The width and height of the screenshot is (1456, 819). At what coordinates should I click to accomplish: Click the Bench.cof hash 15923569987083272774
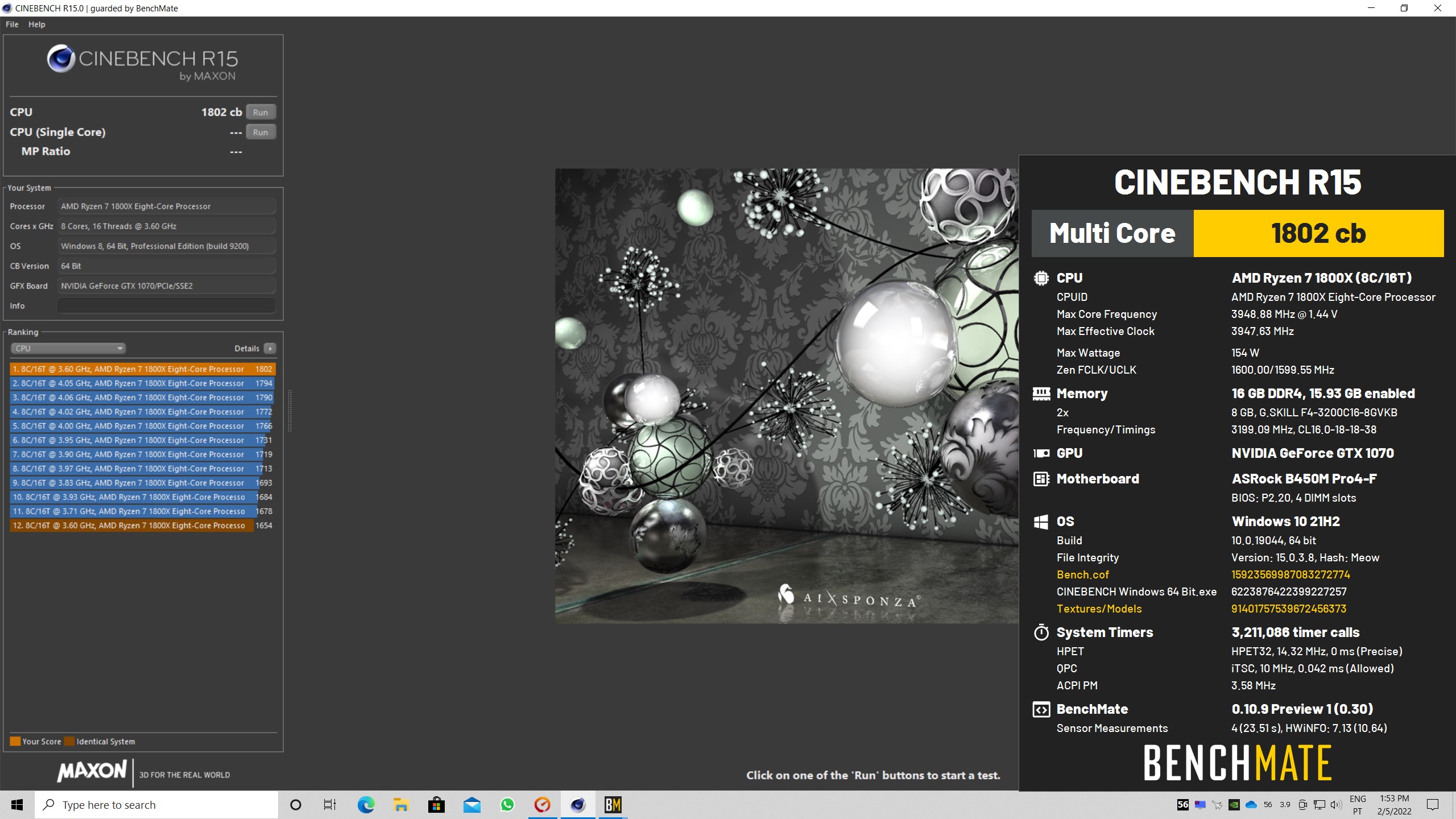click(x=1290, y=574)
